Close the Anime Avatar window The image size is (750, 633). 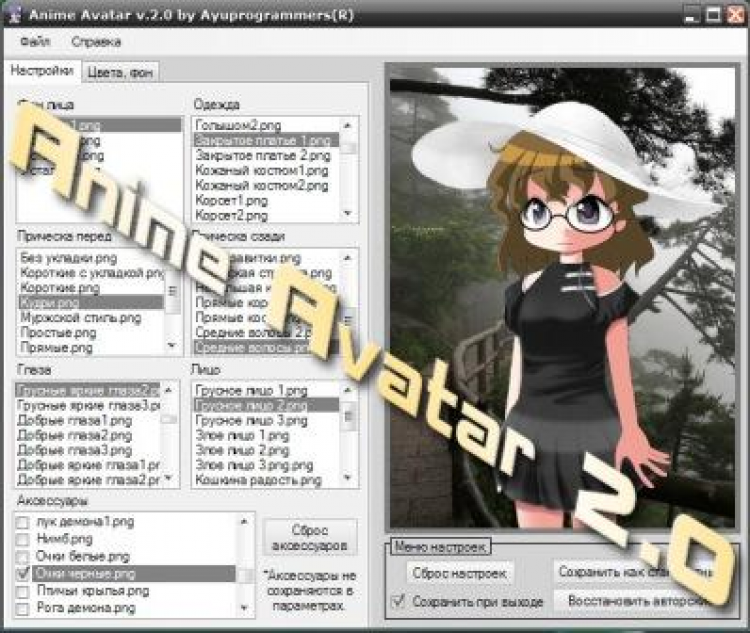[x=736, y=15]
